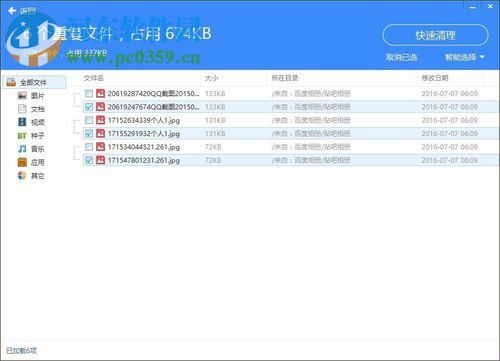Click image icon of 171534044521.261.jpg
This screenshot has height=361, width=500.
pos(100,147)
